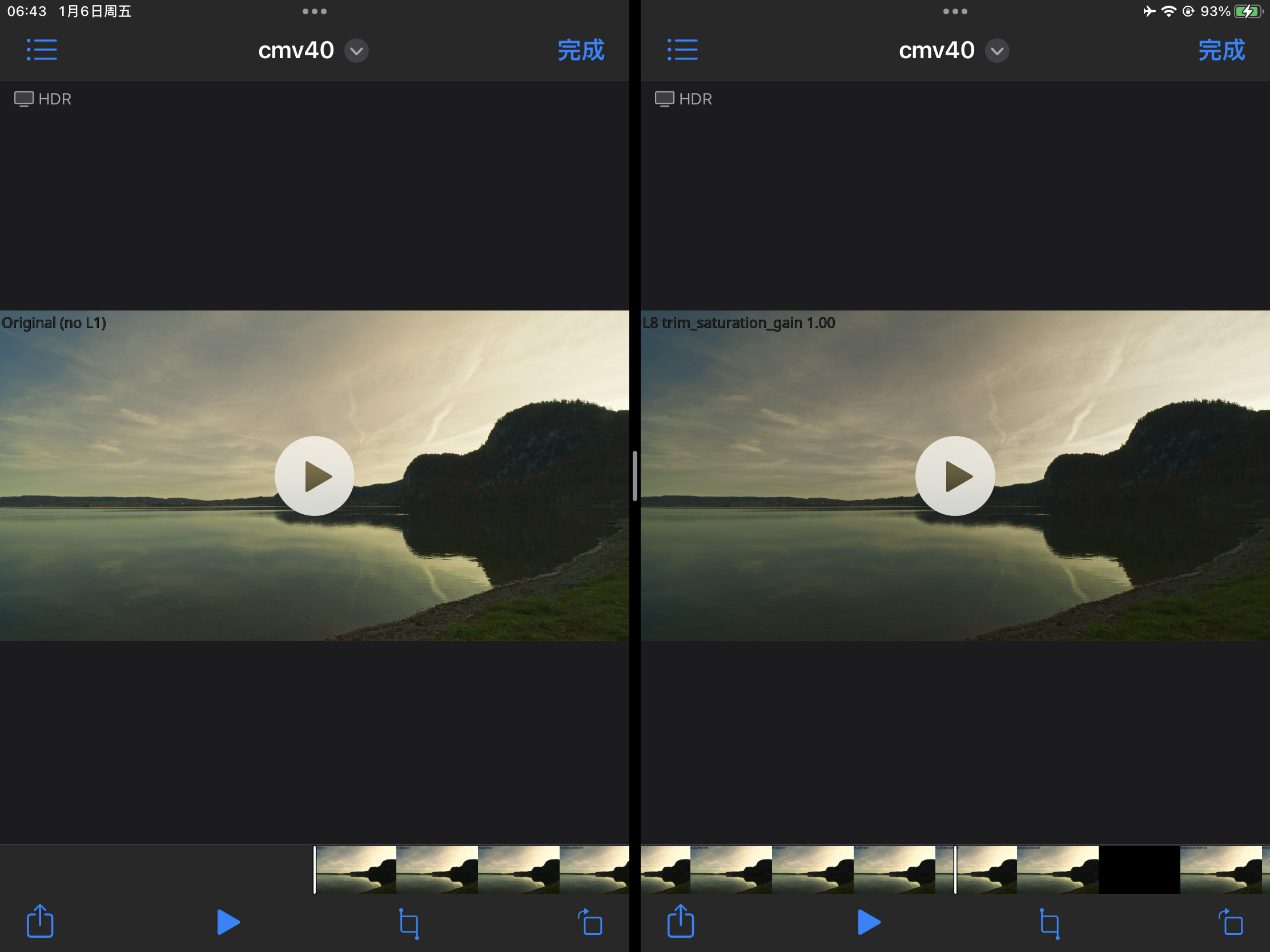Tap 完成 button in right pane
Image resolution: width=1270 pixels, height=952 pixels.
(x=1221, y=50)
